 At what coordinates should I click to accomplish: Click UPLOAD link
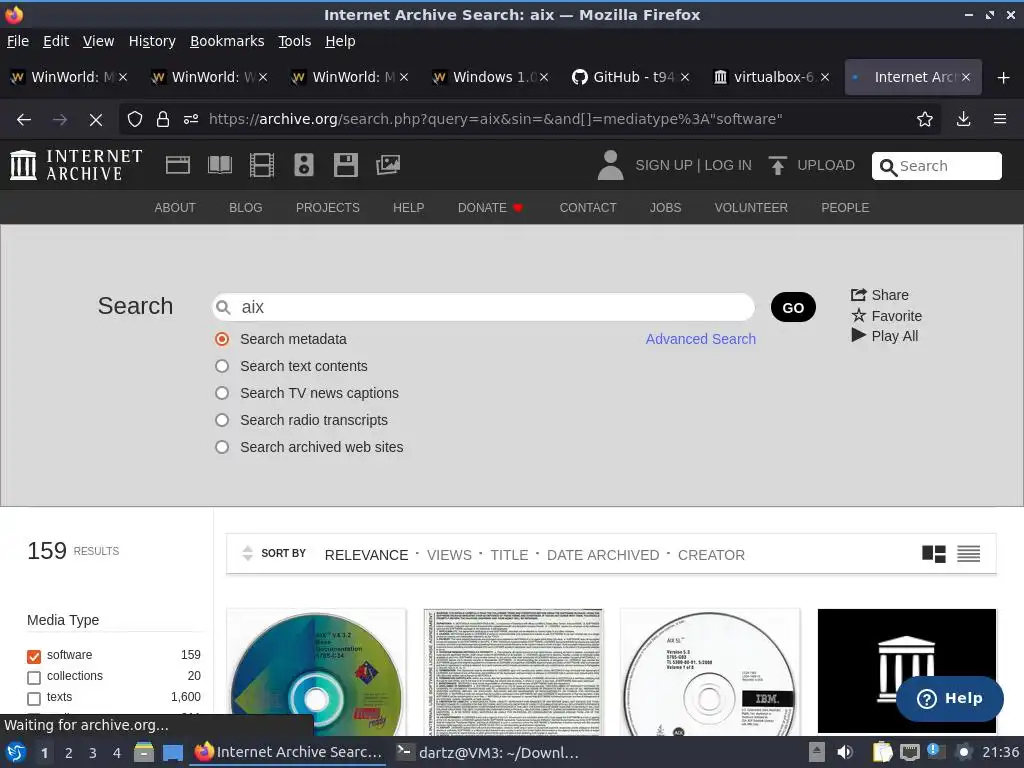point(825,165)
